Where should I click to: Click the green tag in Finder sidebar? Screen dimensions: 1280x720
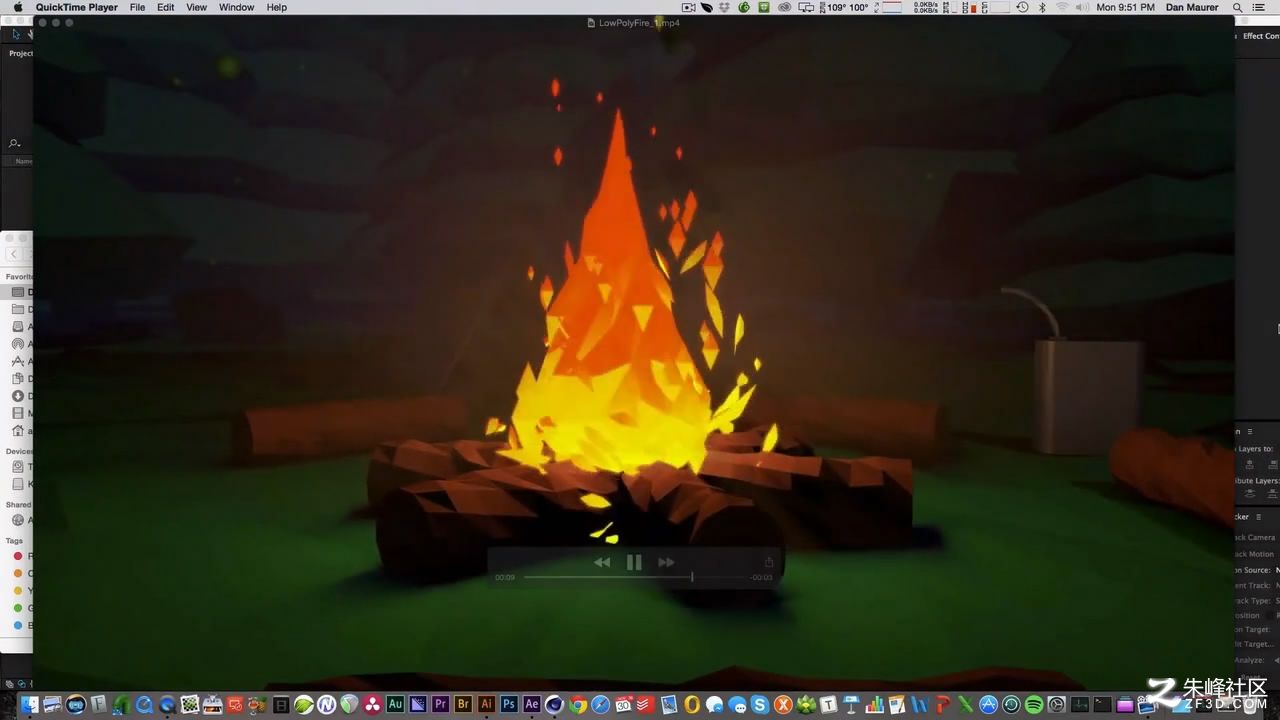click(17, 608)
